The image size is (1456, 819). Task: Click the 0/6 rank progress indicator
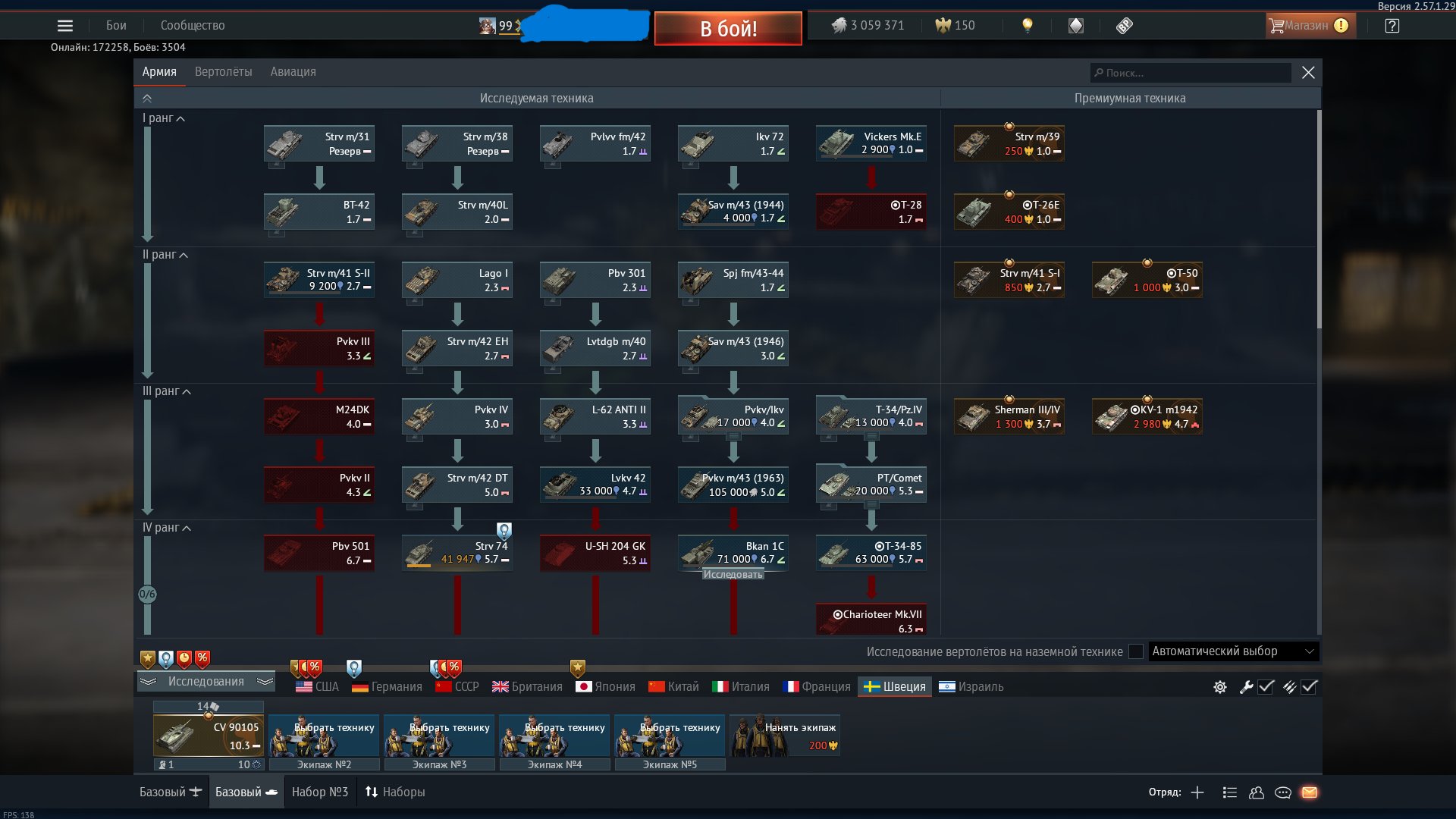click(x=147, y=595)
